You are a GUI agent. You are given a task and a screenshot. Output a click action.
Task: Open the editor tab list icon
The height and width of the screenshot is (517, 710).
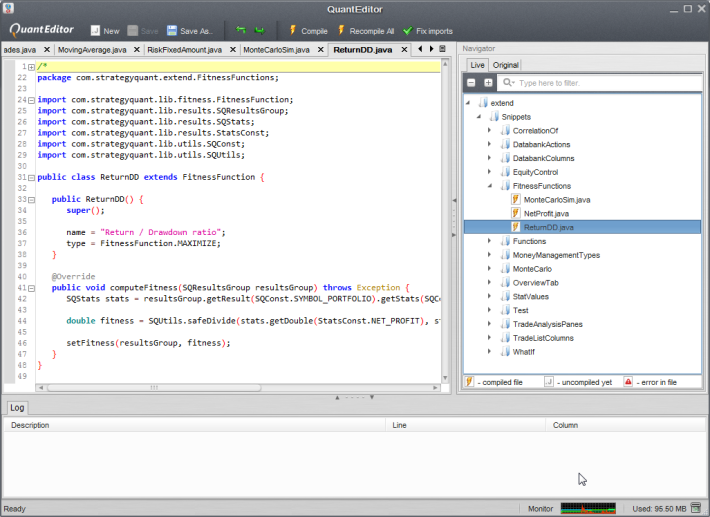point(442,48)
